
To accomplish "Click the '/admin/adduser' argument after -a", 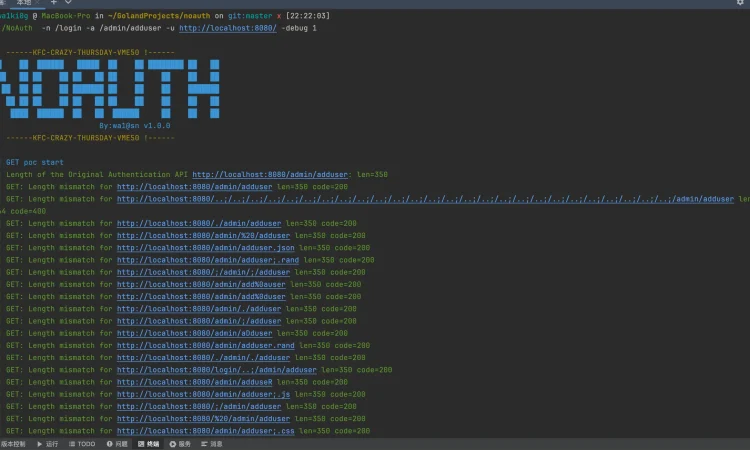I will click(130, 28).
